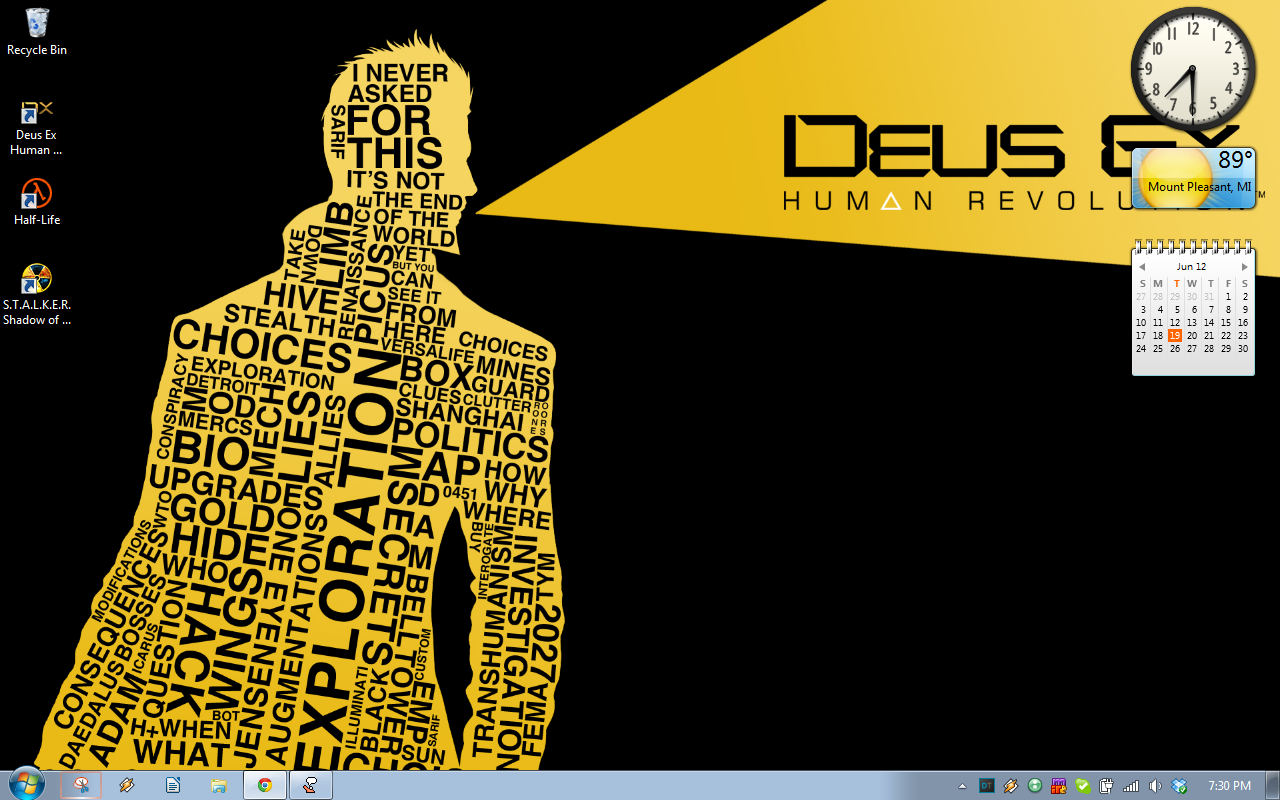Select date 30 in the bottom calendar row
Viewport: 1280px width, 800px height.
pyautogui.click(x=1243, y=349)
